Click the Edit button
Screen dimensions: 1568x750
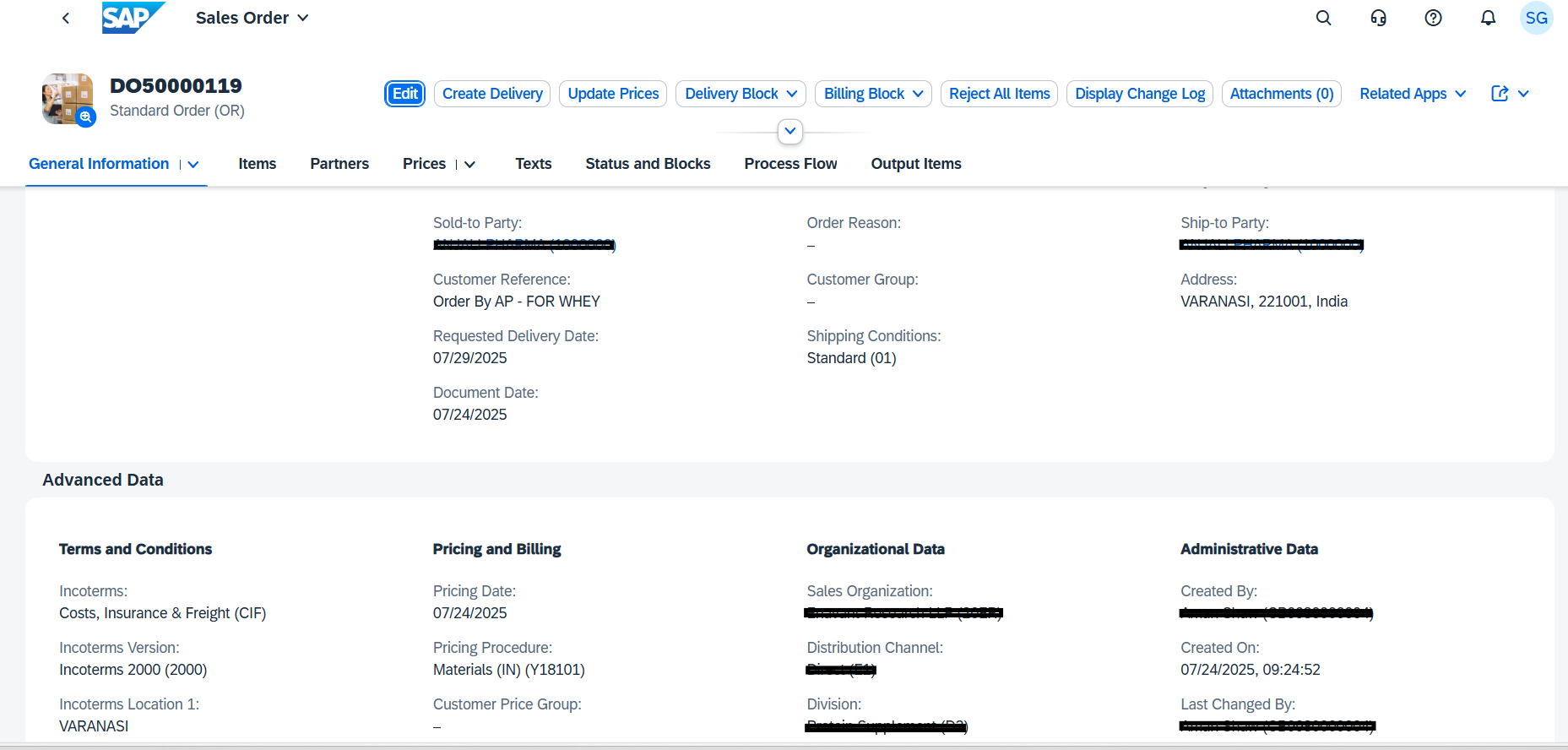tap(405, 94)
